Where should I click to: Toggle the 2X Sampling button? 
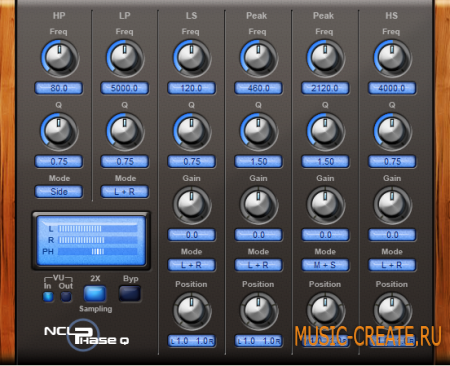95,293
